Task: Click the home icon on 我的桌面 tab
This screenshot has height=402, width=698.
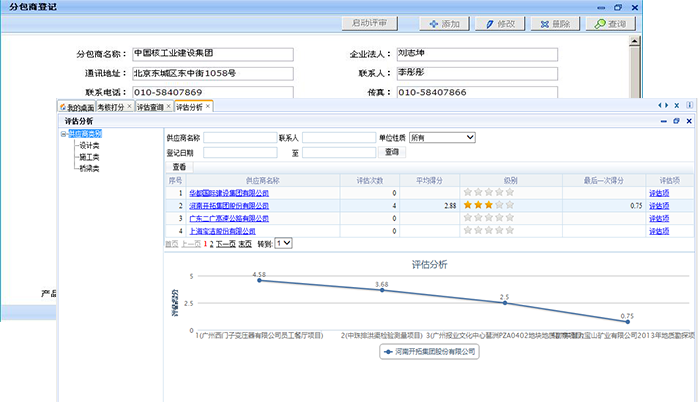Action: point(63,107)
